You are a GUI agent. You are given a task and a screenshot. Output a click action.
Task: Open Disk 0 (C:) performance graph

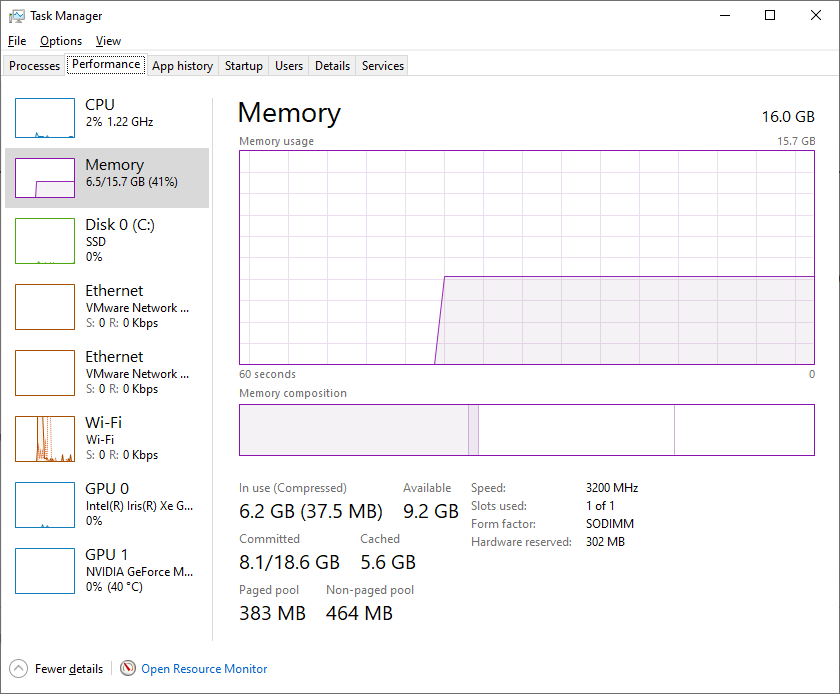[45, 241]
